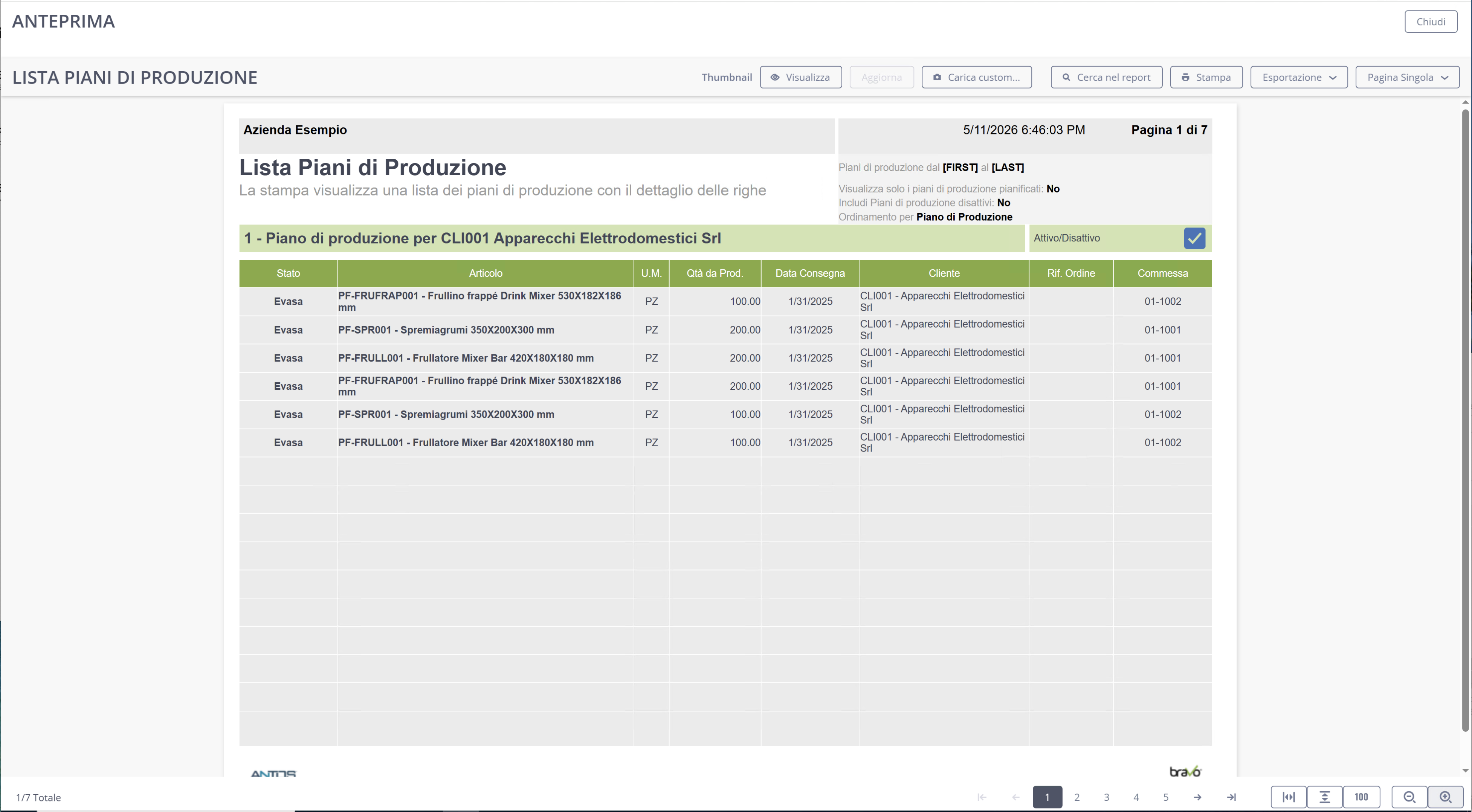Go to the last page arrow
1472x812 pixels.
[x=1231, y=797]
